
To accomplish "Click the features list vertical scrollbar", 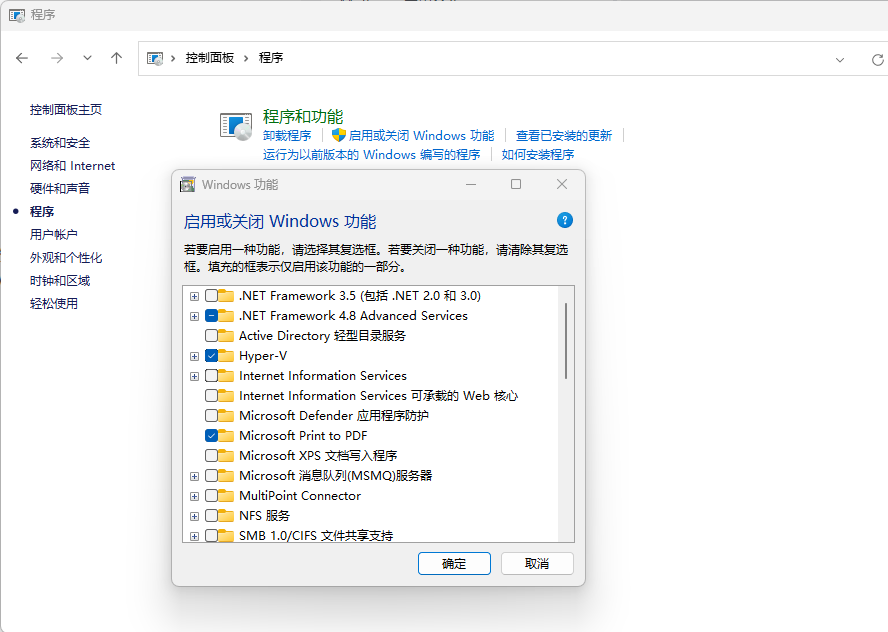I will (x=566, y=341).
